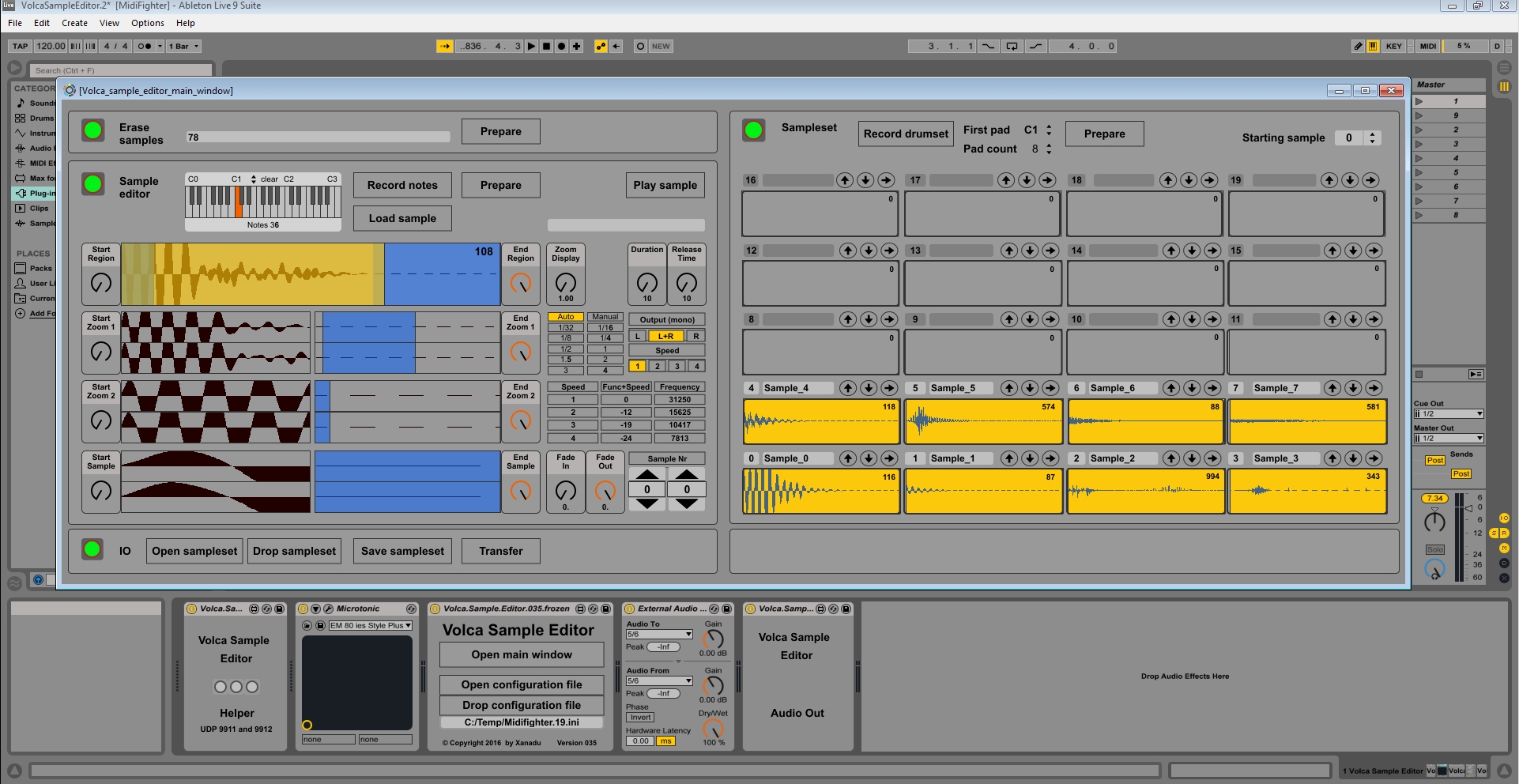
Task: Click the Loop switch icon
Action: coord(1012,46)
